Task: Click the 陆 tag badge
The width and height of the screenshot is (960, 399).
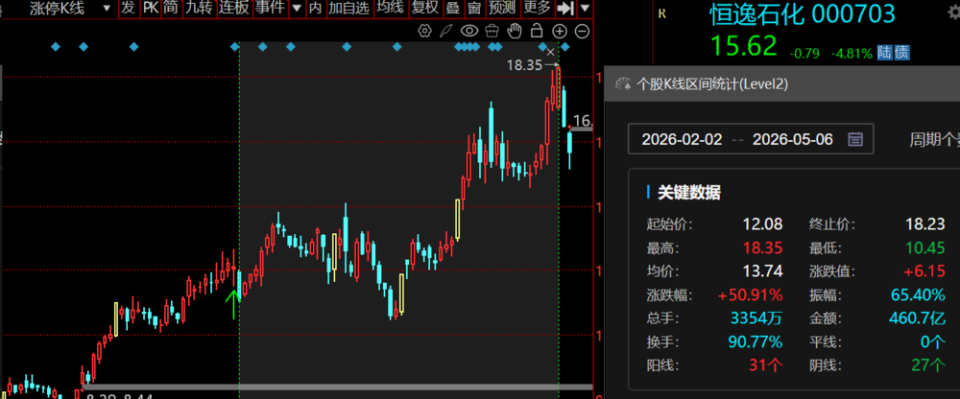Action: (885, 53)
